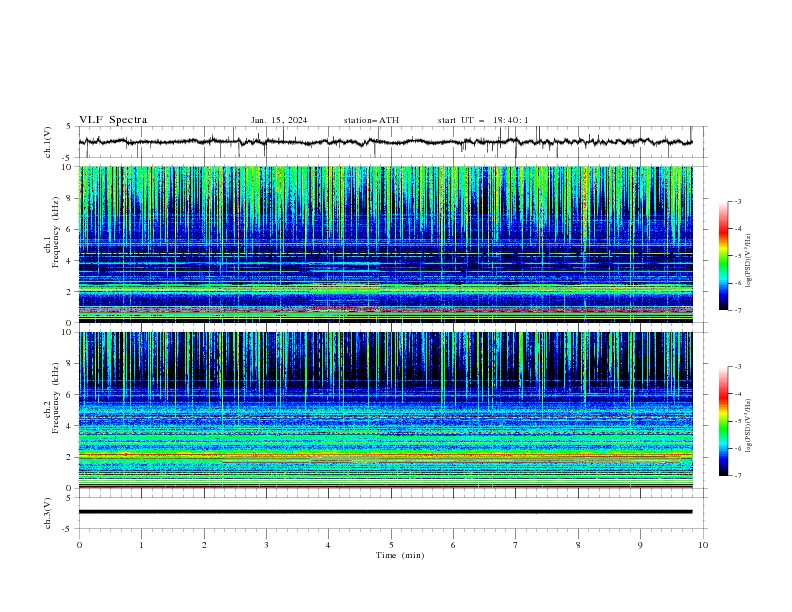This screenshot has height=612, width=792.
Task: Click the "5" volt tick on ch.1(V) axis
Action: pyautogui.click(x=69, y=126)
